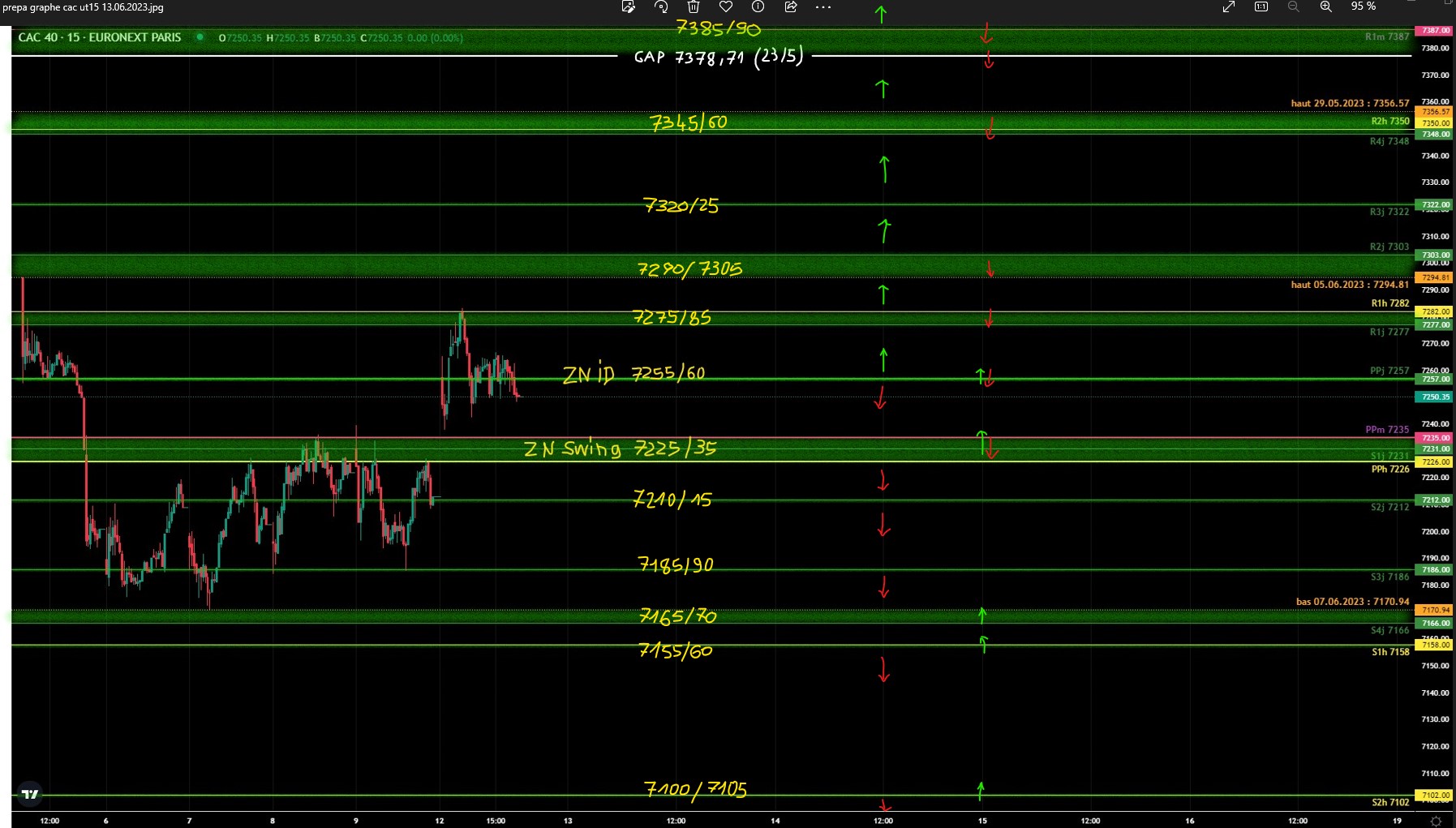This screenshot has width=1456, height=828.
Task: Click the S1h 7158 pivot label
Action: [1390, 652]
